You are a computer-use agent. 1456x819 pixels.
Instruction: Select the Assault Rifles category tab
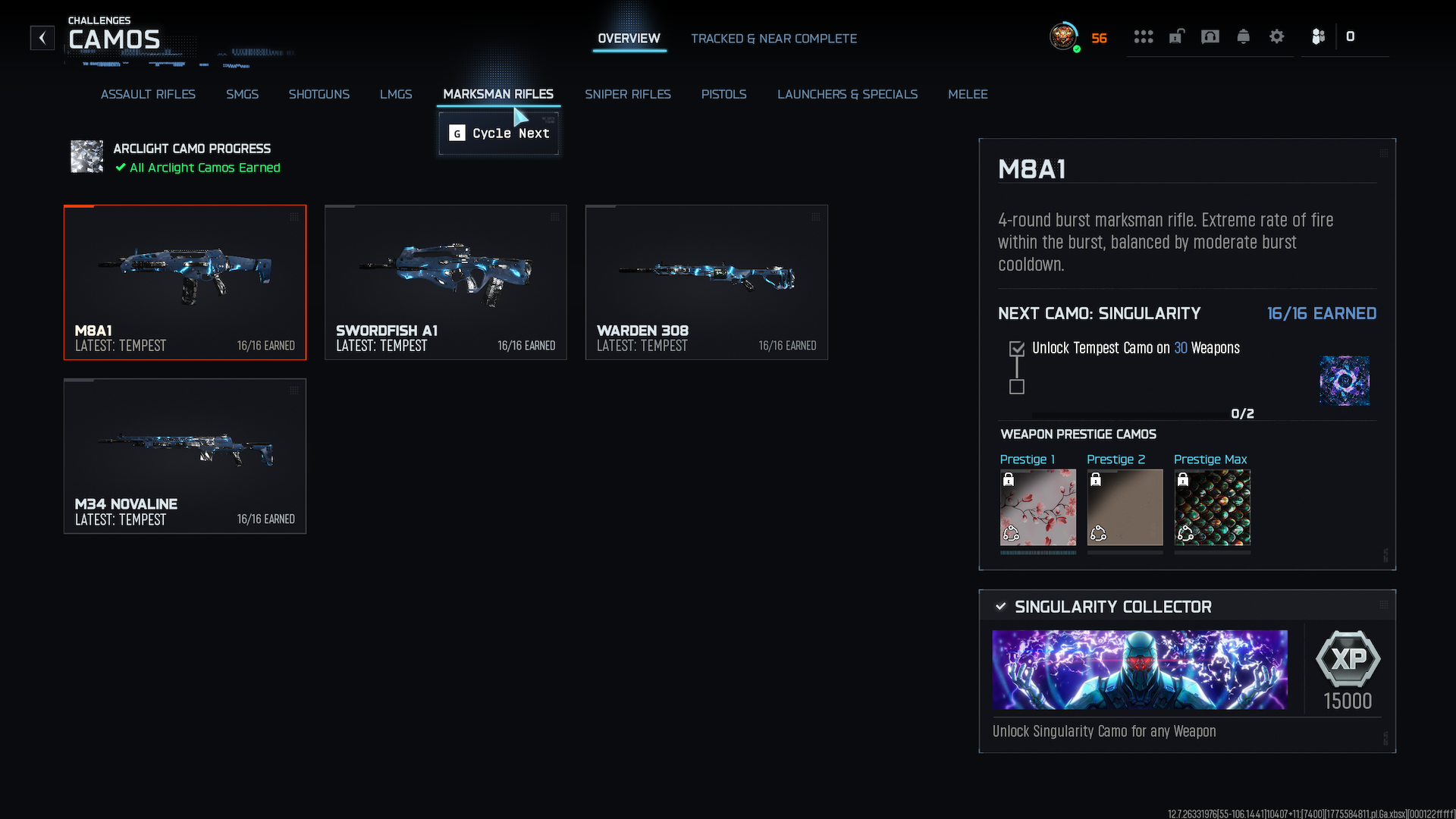point(148,94)
